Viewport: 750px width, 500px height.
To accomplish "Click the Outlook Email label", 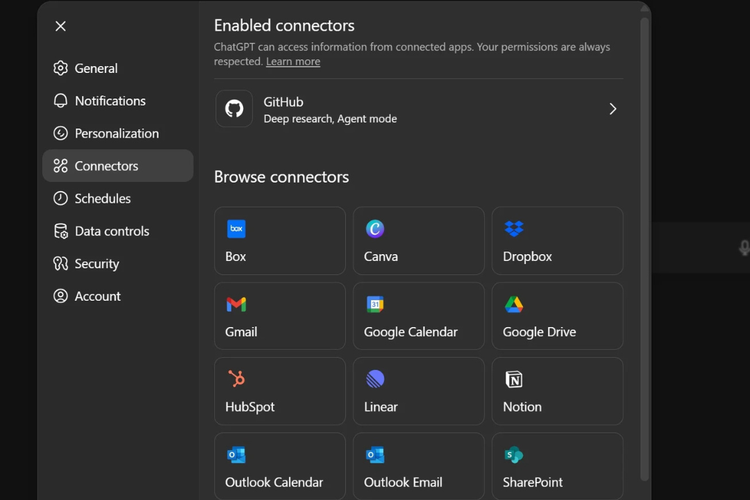I will tap(403, 482).
